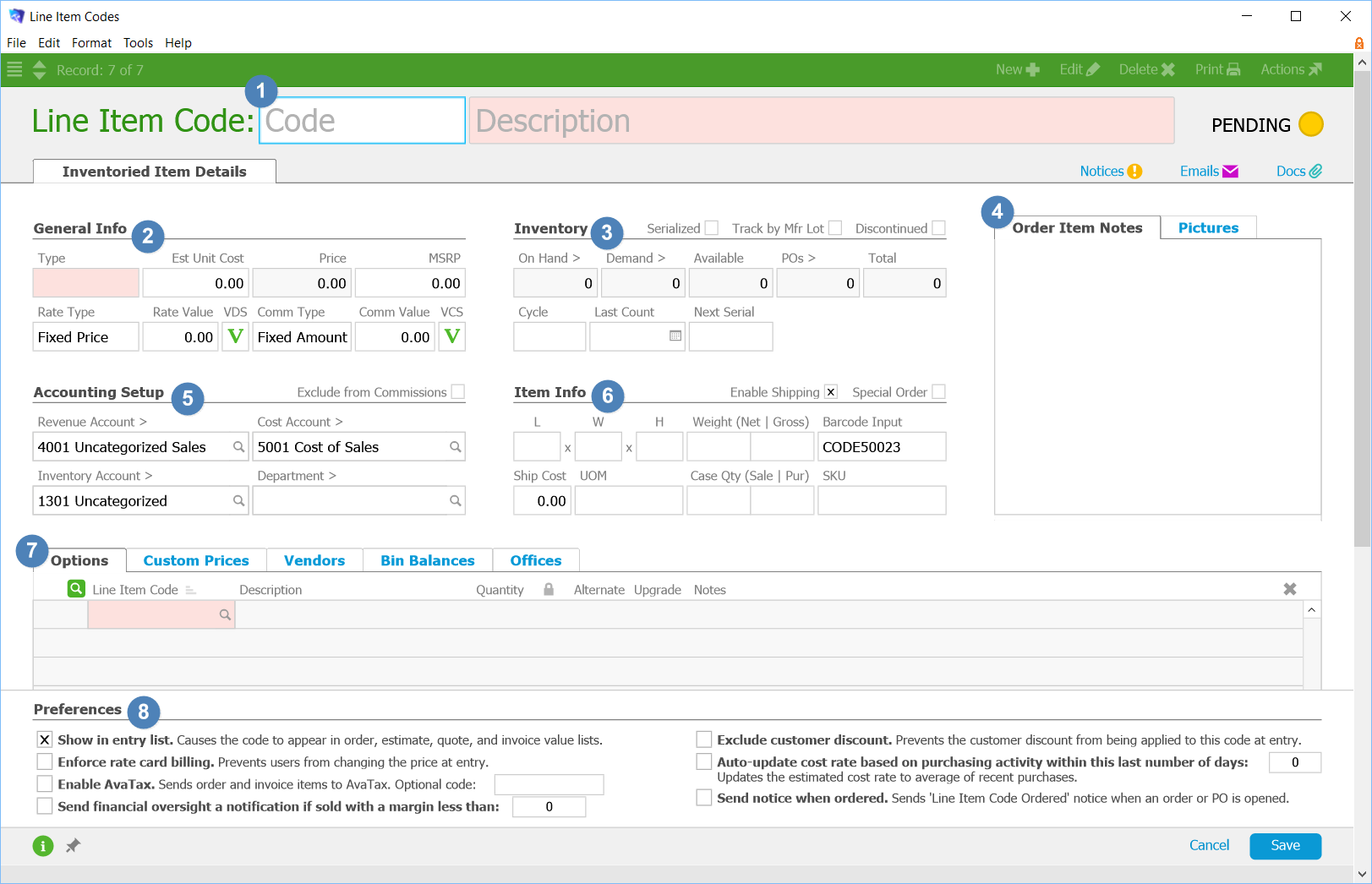Toggle the Discontinued checkbox
The image size is (1372, 884).
(938, 228)
